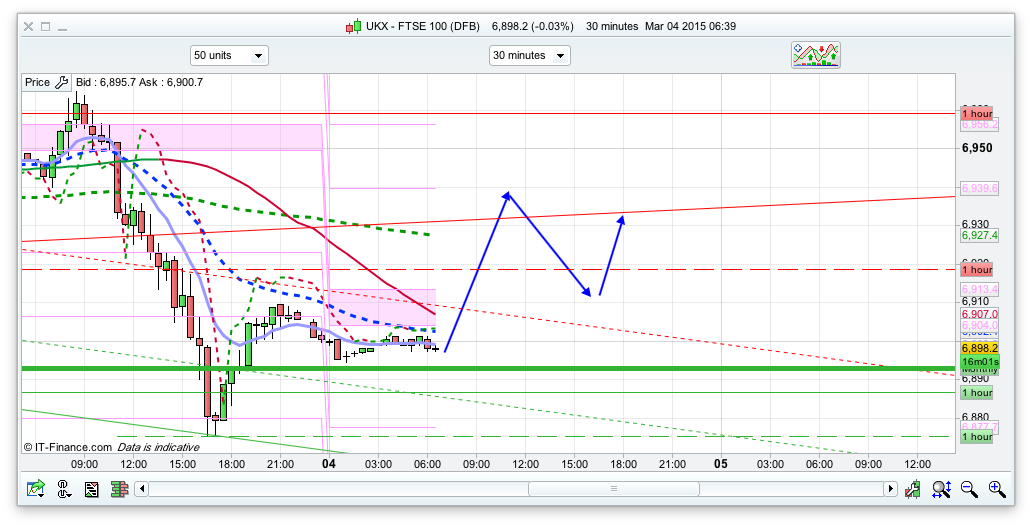Click the scrollbar right arrow
This screenshot has height=527, width=1032.
click(x=890, y=489)
